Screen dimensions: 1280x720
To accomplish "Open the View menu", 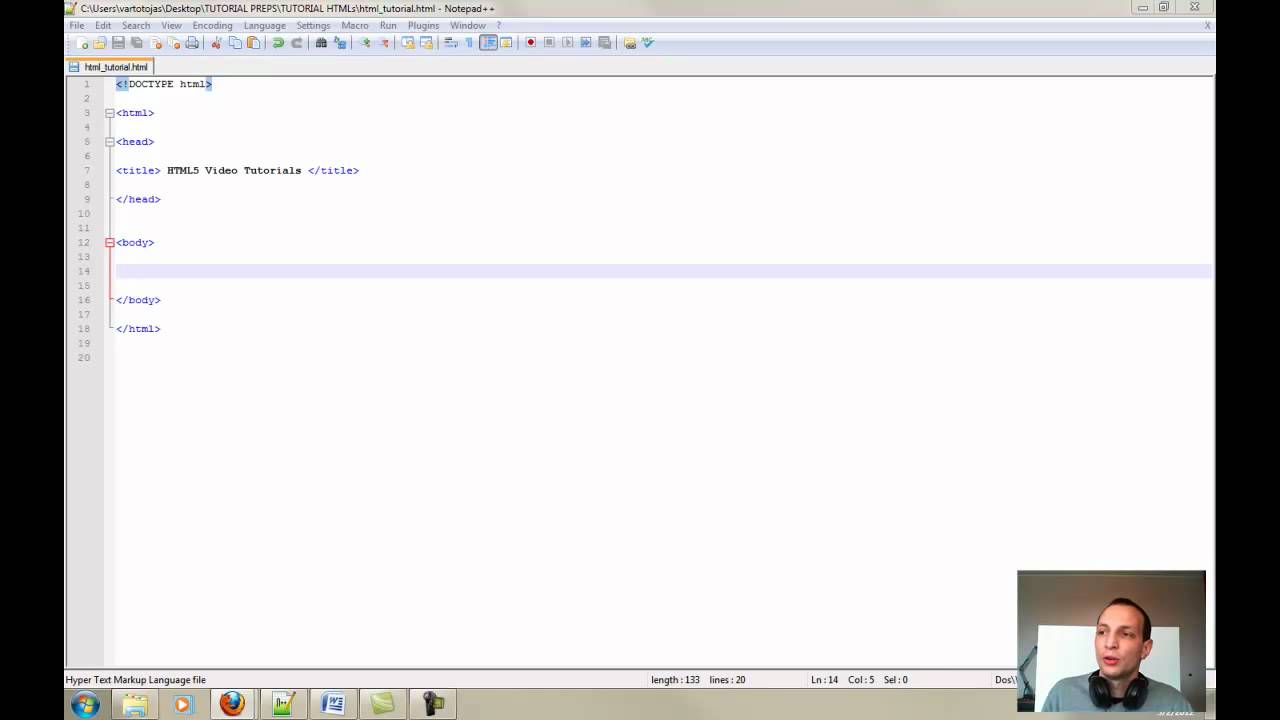I will pyautogui.click(x=172, y=25).
